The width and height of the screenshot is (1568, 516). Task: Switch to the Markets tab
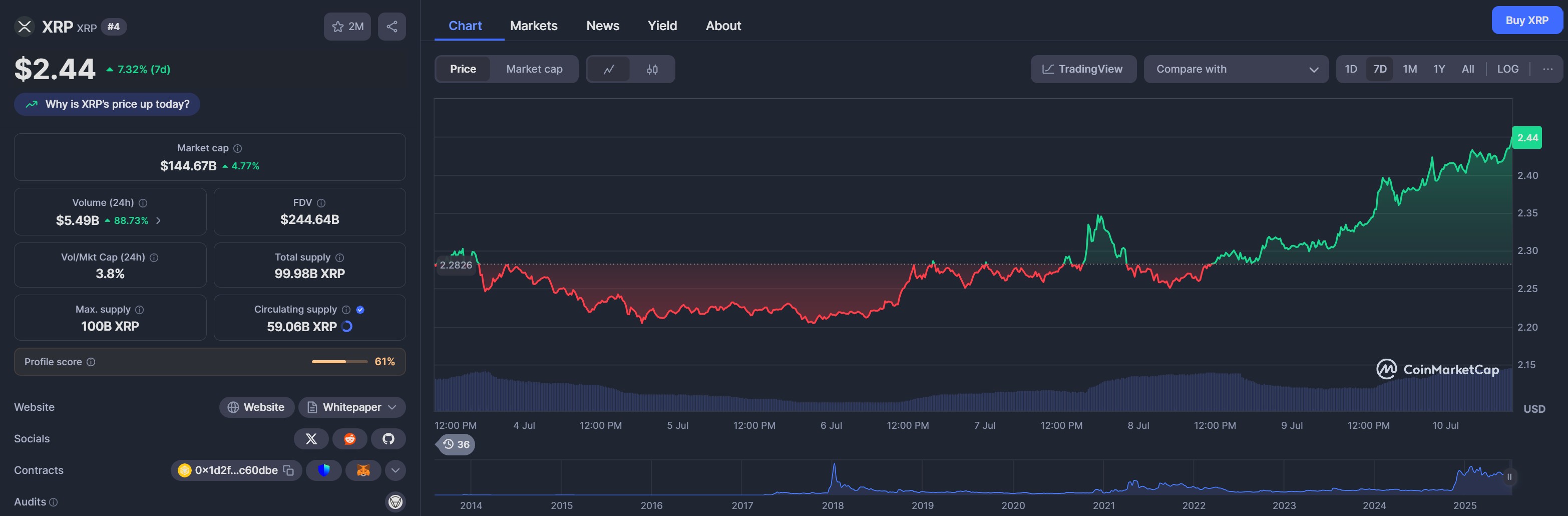(534, 26)
